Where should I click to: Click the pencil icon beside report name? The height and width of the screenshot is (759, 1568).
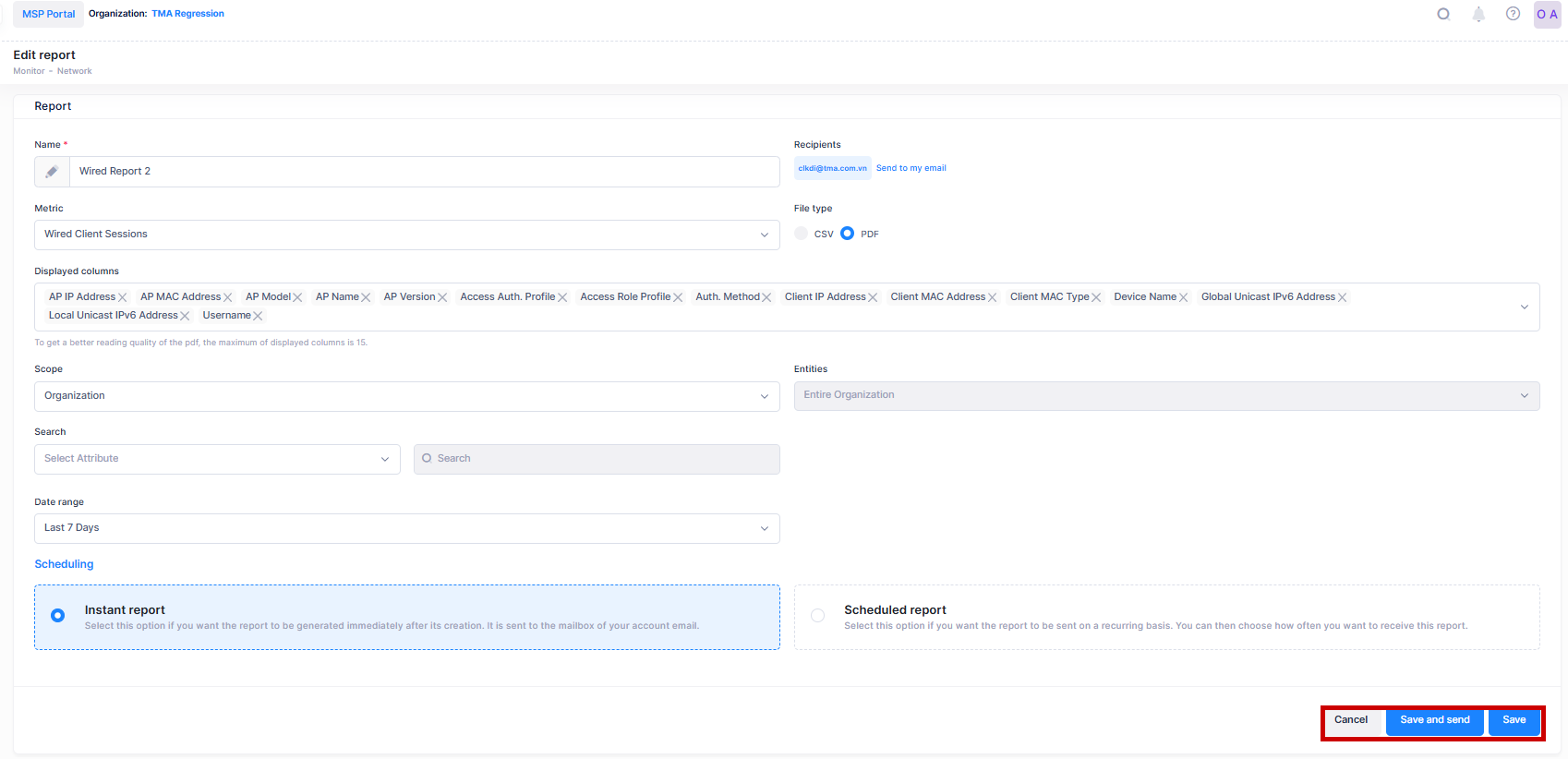click(x=53, y=172)
